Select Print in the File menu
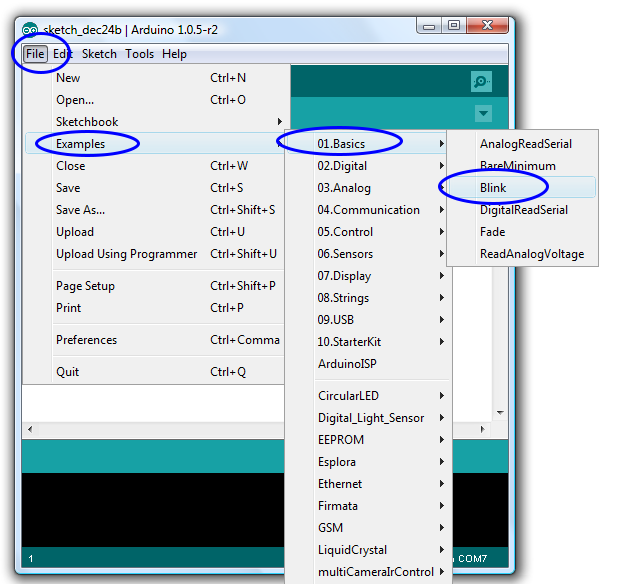 (156, 308)
